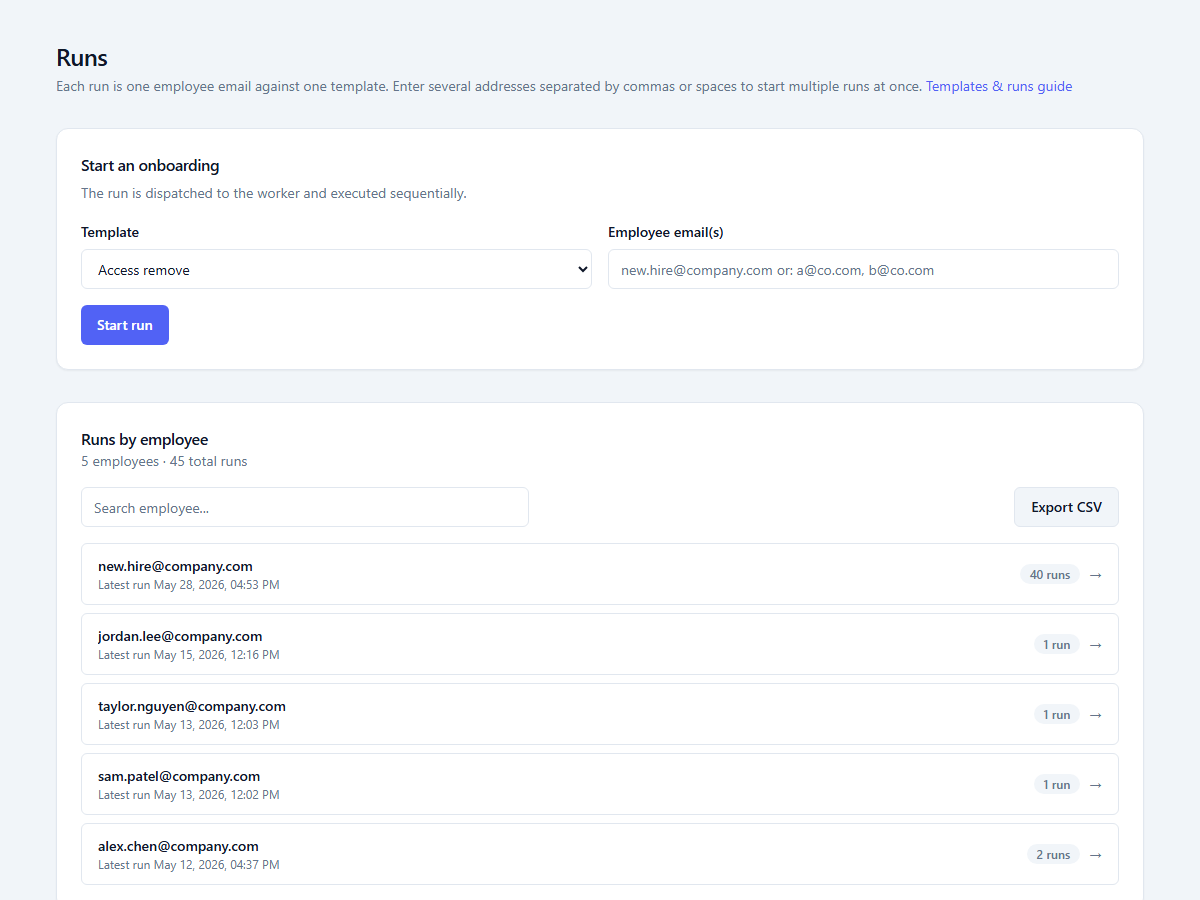
Task: Click Latest run May 13, 2026, 12:02 PM
Action: coord(189,795)
